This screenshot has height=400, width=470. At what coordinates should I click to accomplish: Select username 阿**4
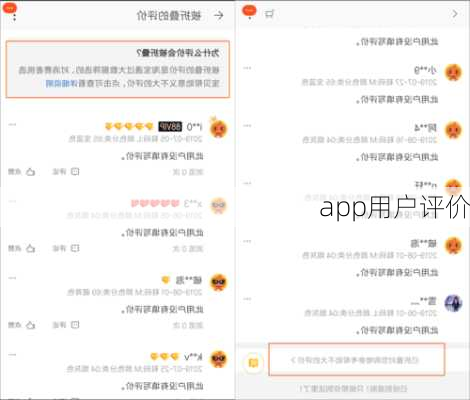(x=425, y=128)
